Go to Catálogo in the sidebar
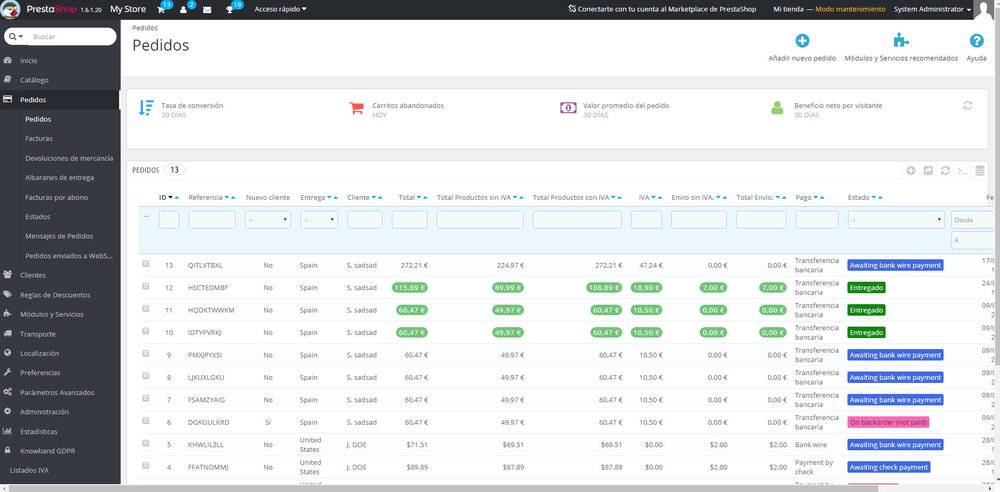This screenshot has width=1000, height=492. pos(34,80)
